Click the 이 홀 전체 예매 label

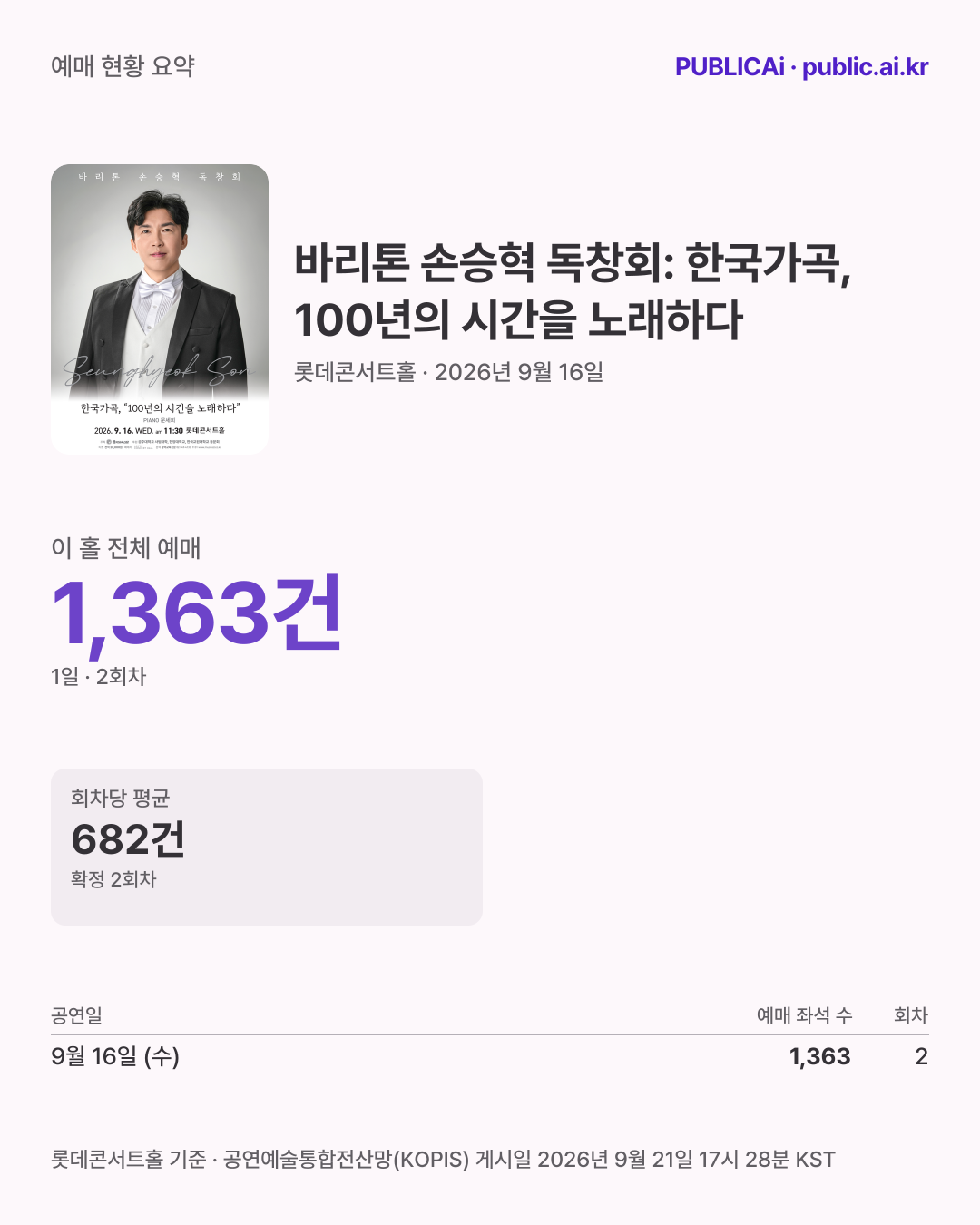[x=125, y=548]
